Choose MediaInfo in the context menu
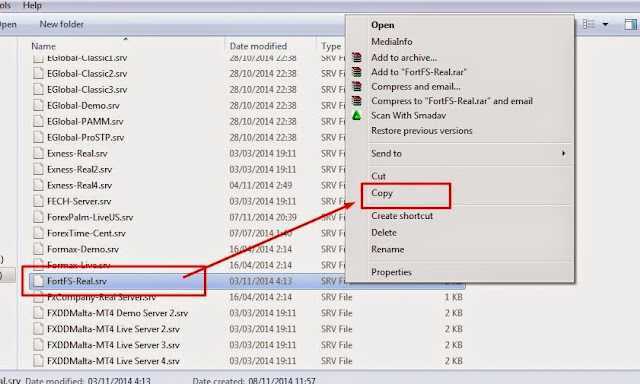The width and height of the screenshot is (640, 384). click(391, 42)
